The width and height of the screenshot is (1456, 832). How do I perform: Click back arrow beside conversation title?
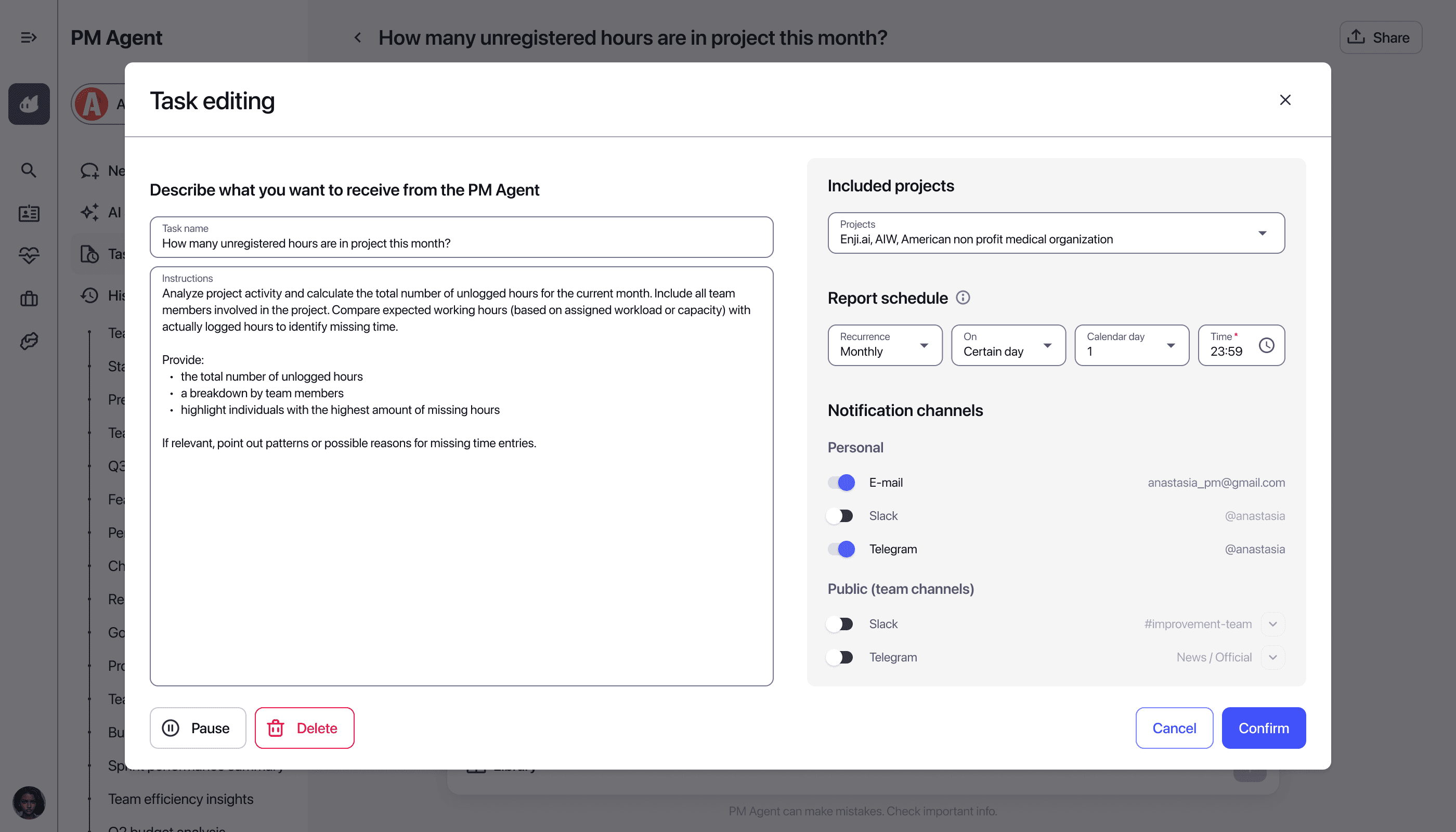(358, 38)
